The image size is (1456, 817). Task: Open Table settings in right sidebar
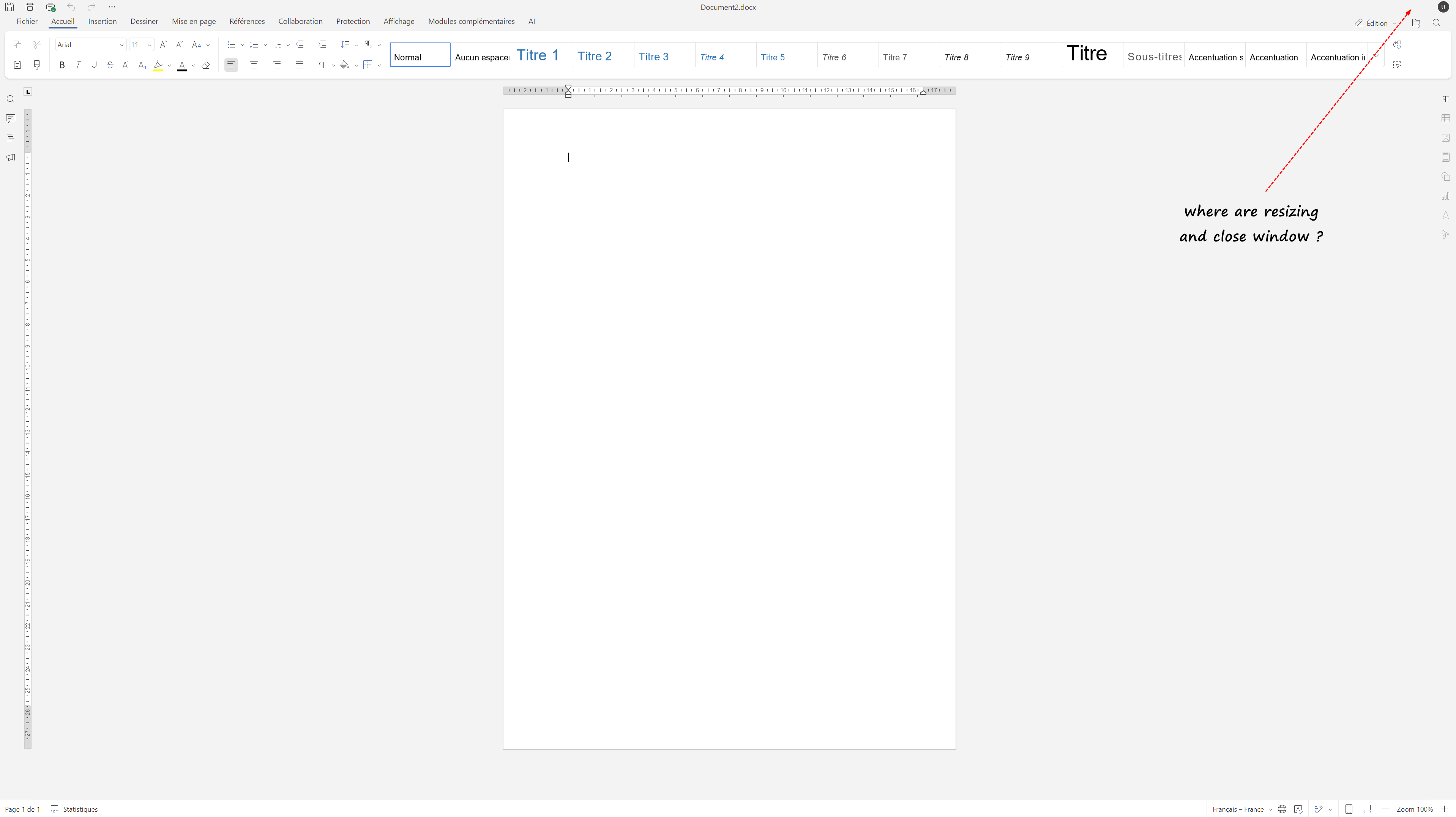[1445, 119]
